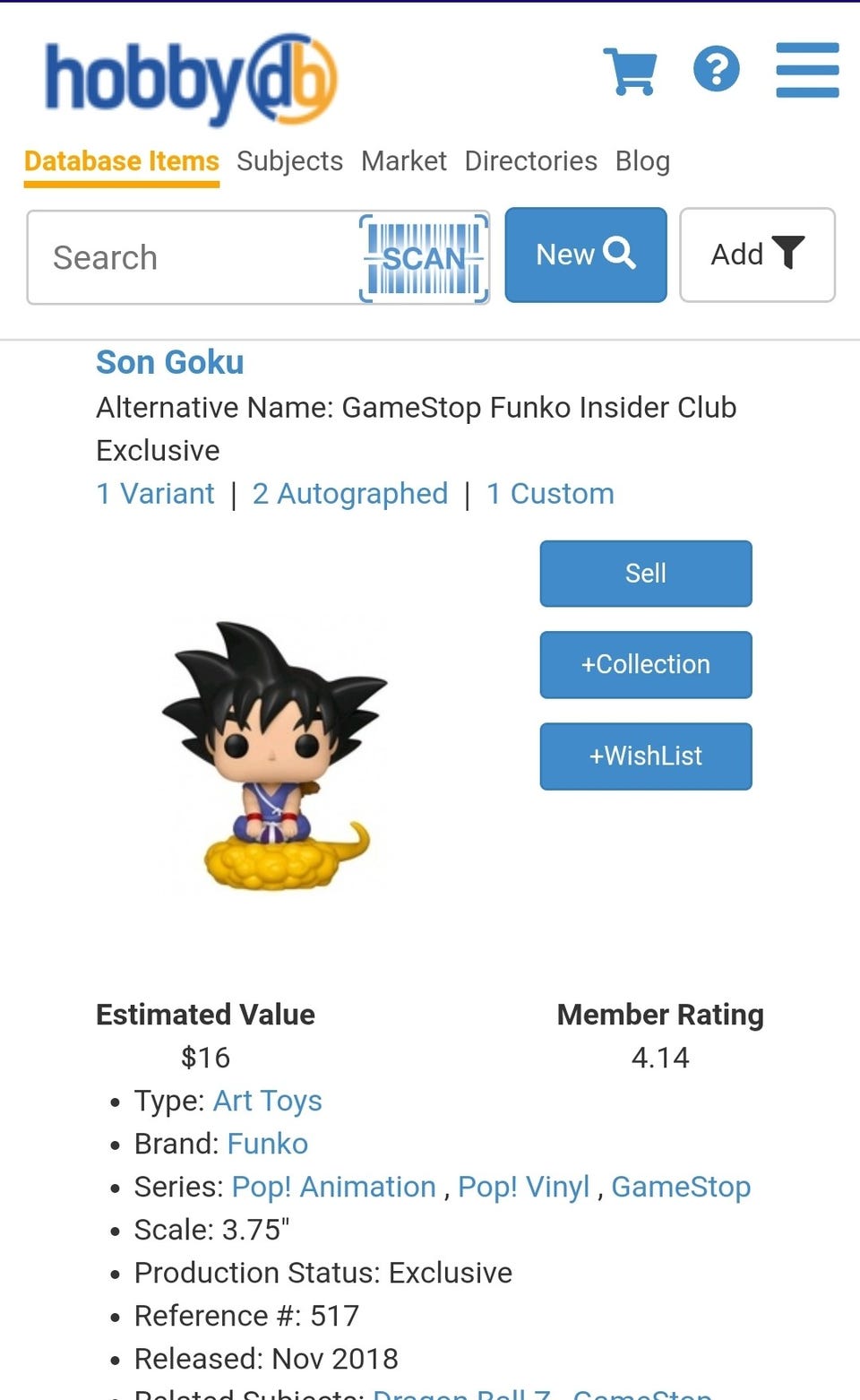Open the hamburger menu
The image size is (860, 1400).
807,70
